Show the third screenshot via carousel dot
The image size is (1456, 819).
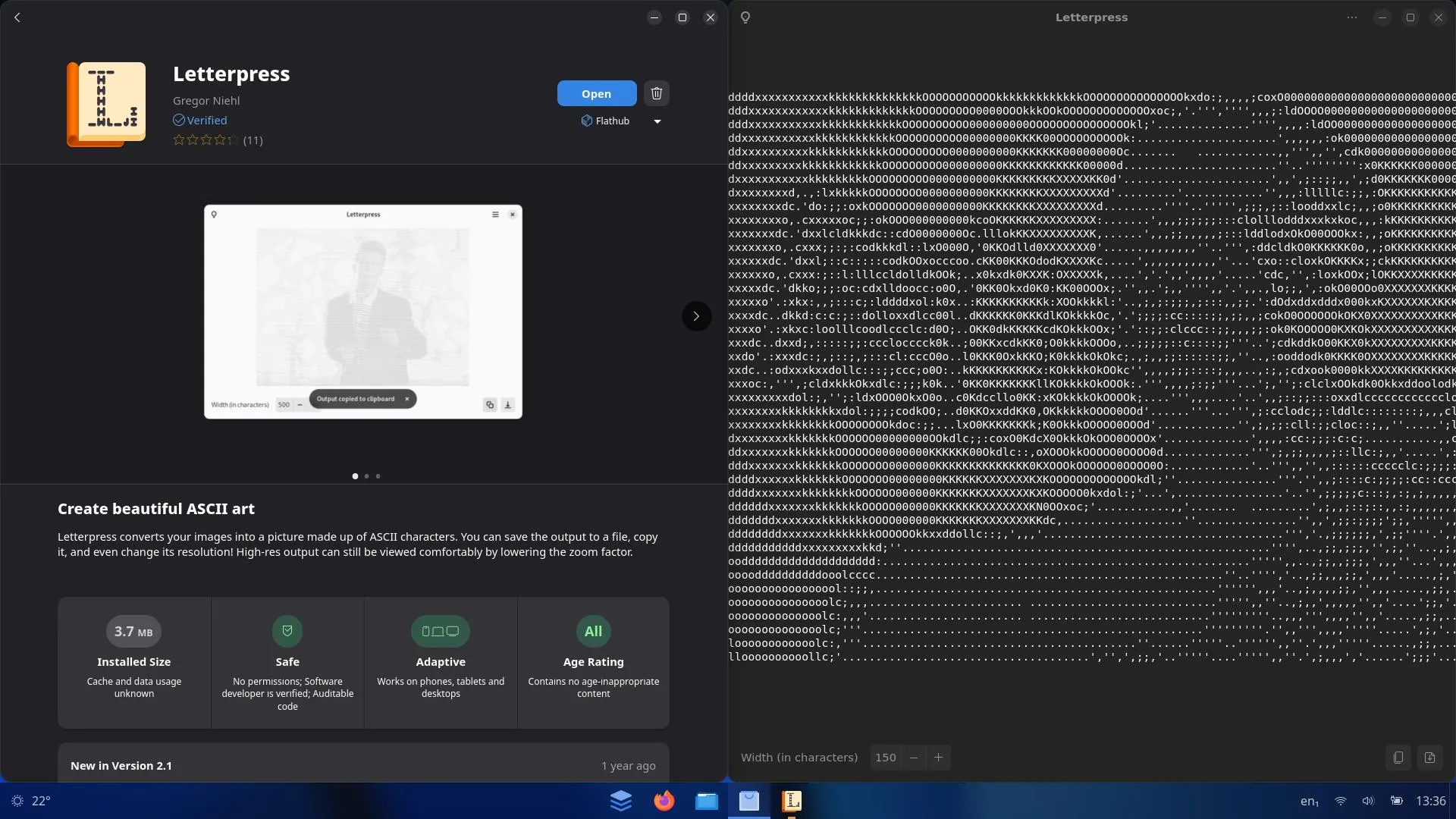pyautogui.click(x=378, y=476)
